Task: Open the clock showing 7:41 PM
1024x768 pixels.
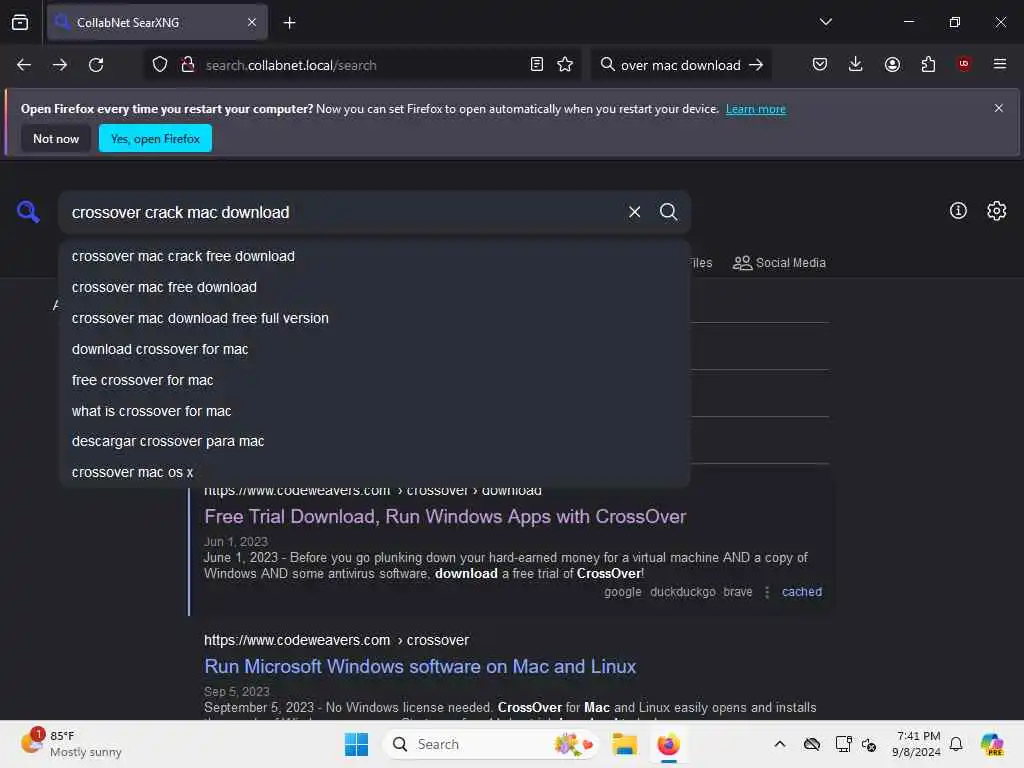Action: pos(917,744)
